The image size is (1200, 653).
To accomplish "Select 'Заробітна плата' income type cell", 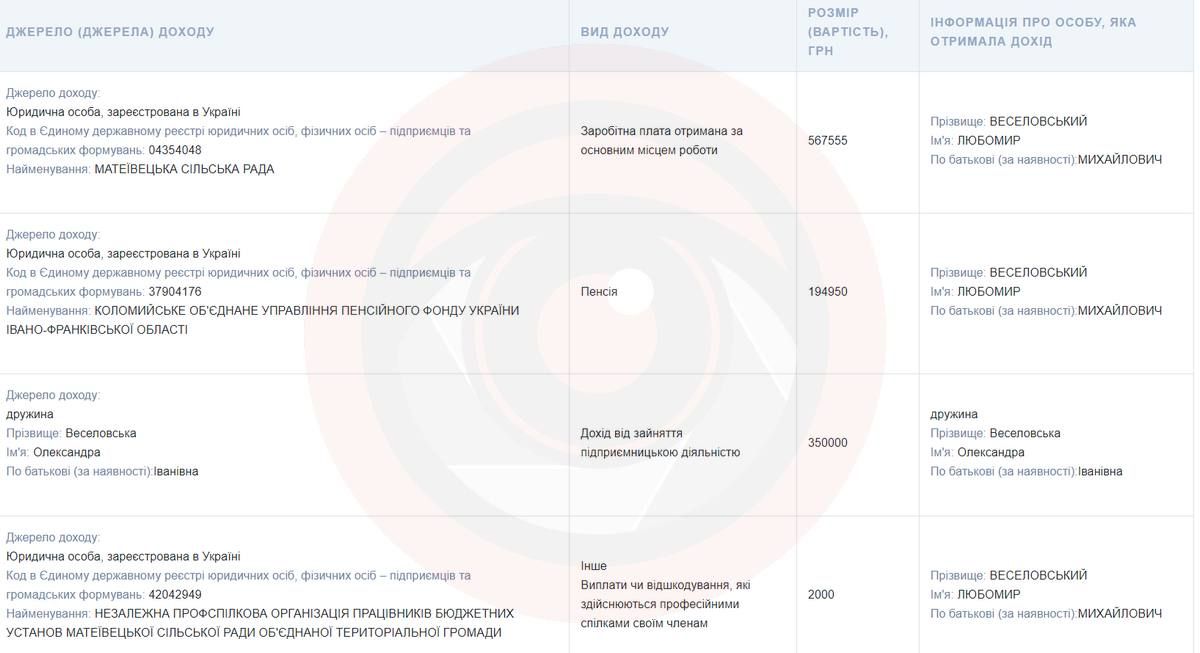I will pos(661,140).
